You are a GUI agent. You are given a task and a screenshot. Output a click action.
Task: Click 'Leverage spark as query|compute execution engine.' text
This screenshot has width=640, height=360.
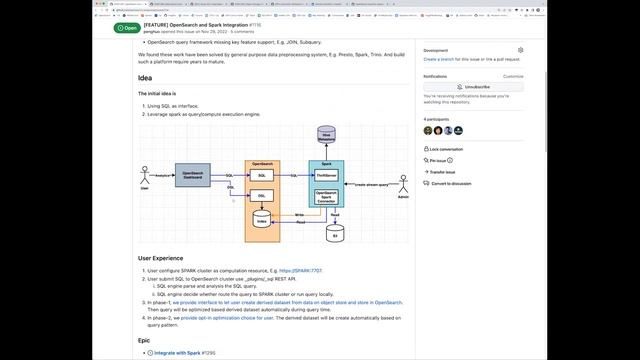tap(204, 114)
